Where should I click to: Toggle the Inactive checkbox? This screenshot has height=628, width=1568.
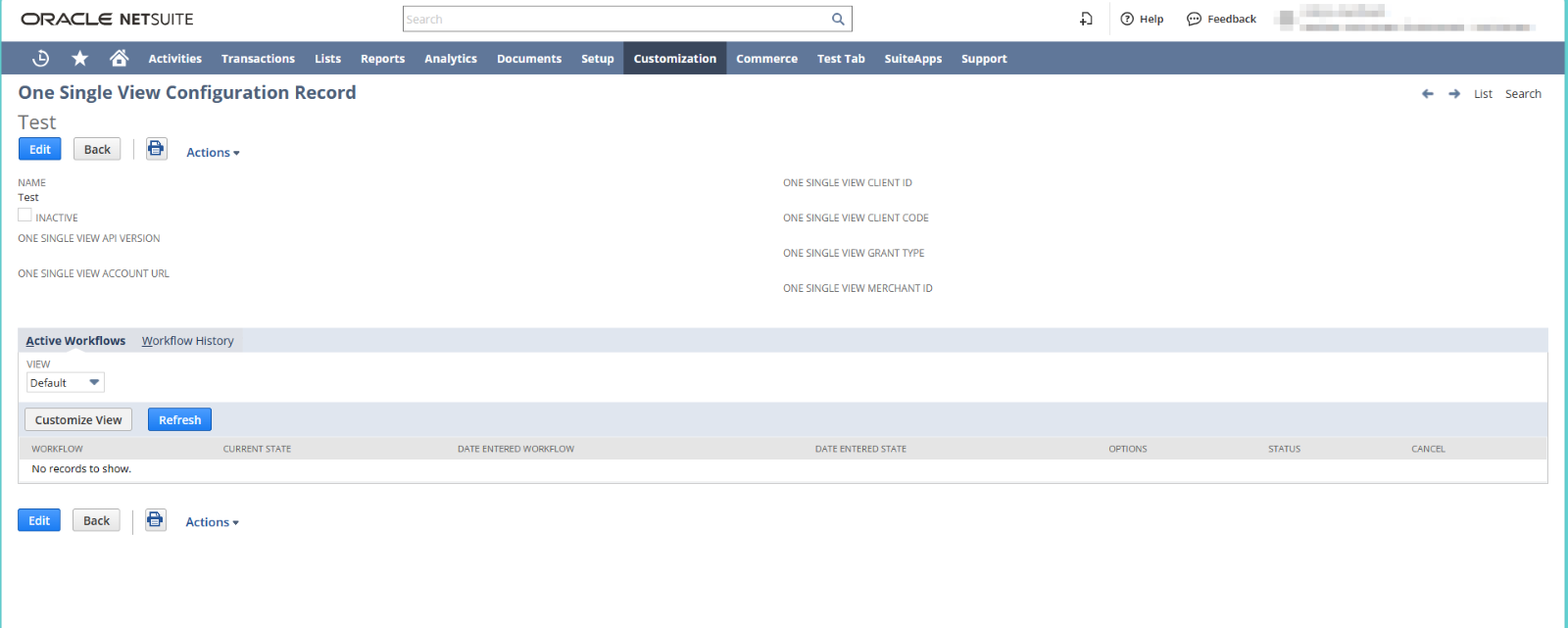(24, 216)
